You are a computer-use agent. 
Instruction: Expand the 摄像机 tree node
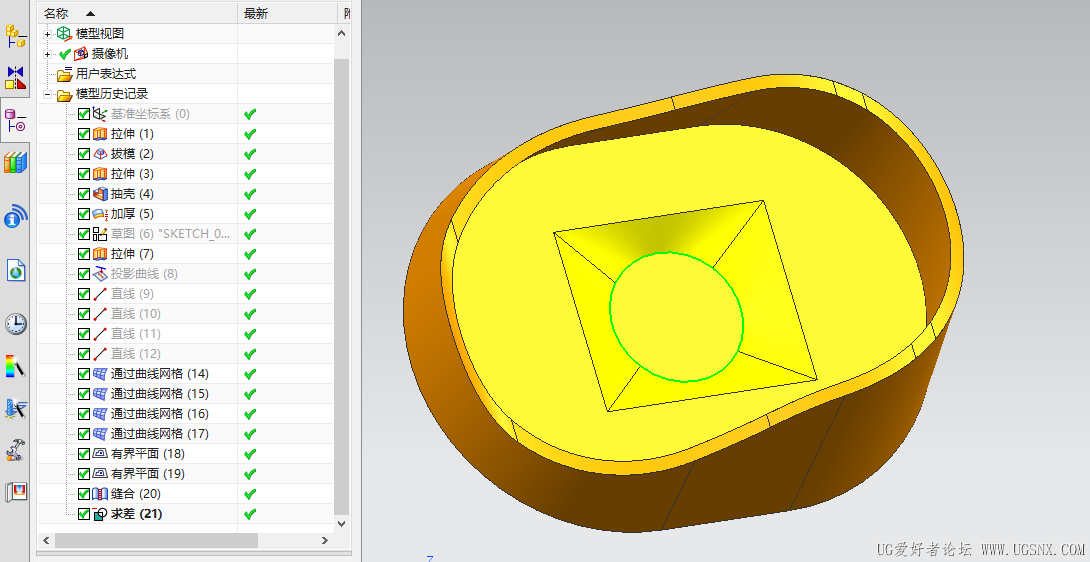pyautogui.click(x=47, y=54)
